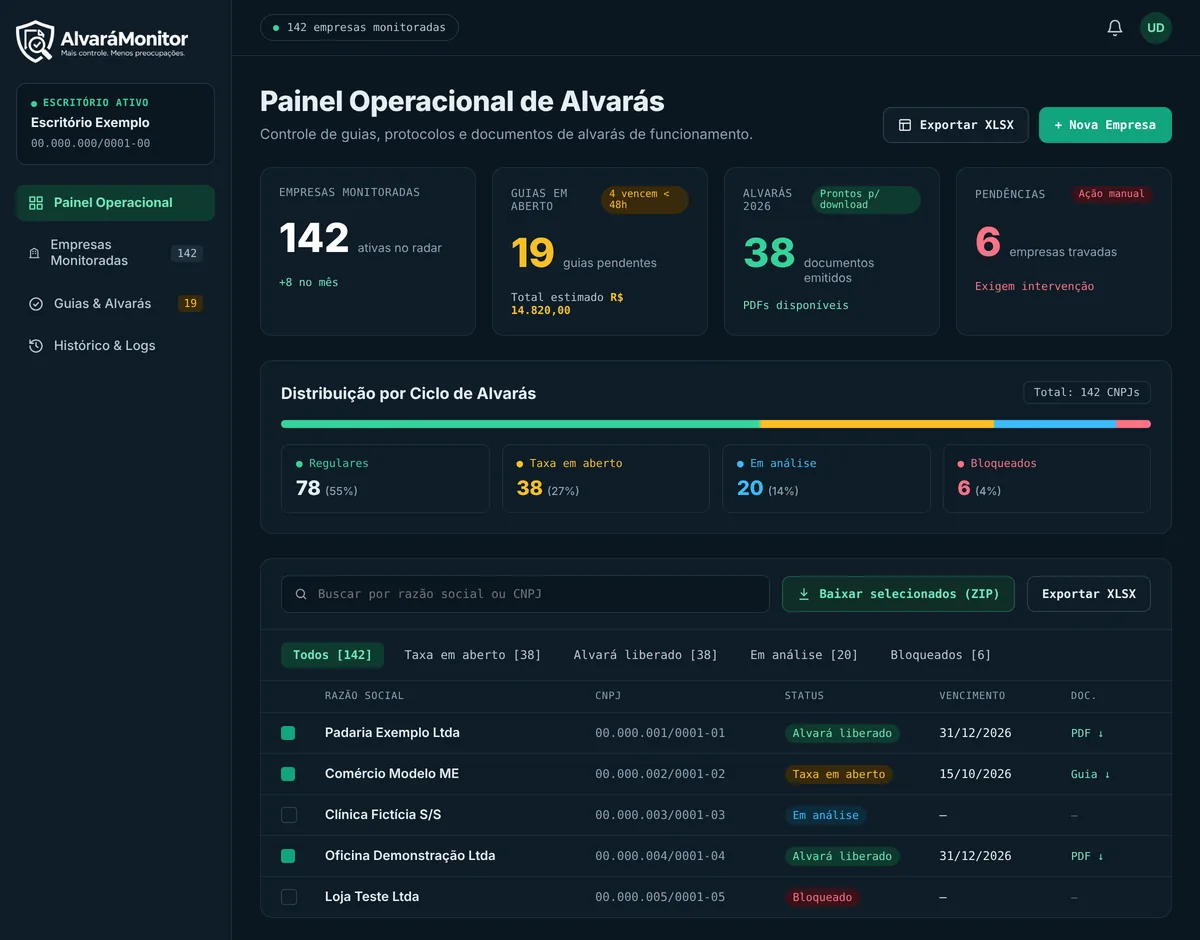Download PDF for Padaria Exemplo Ltda

pyautogui.click(x=1087, y=733)
